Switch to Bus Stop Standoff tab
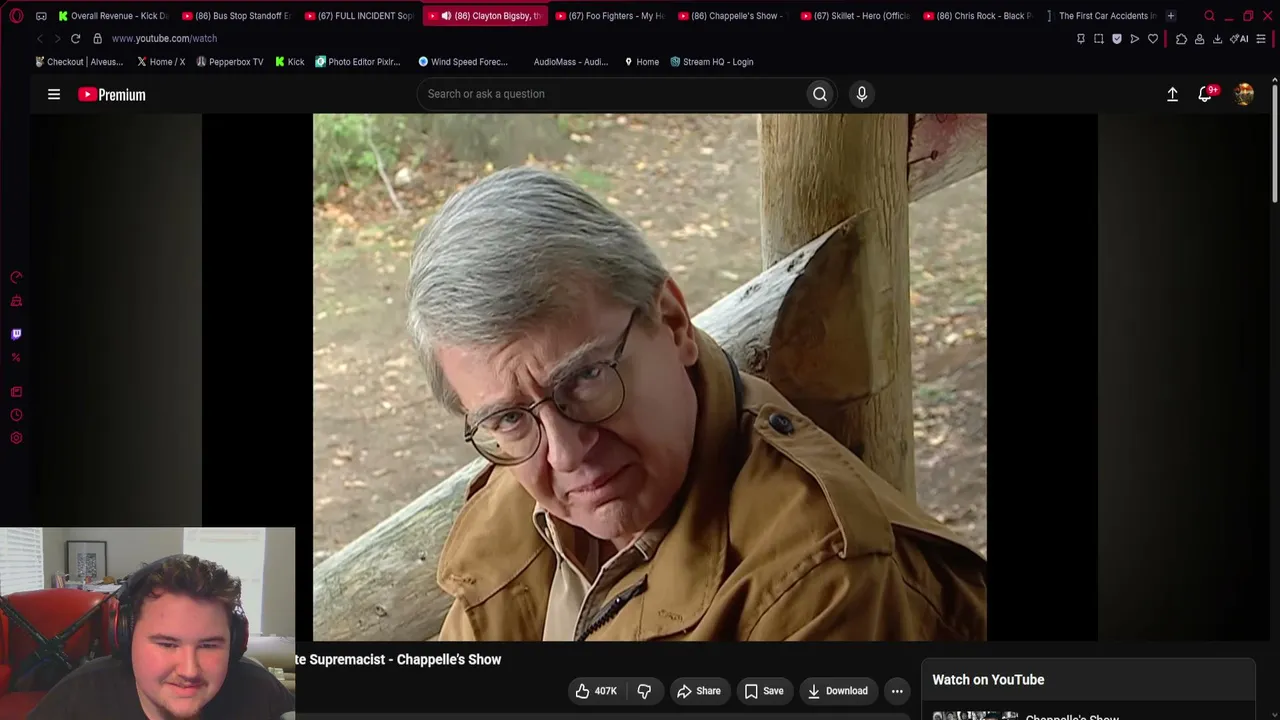 point(238,16)
